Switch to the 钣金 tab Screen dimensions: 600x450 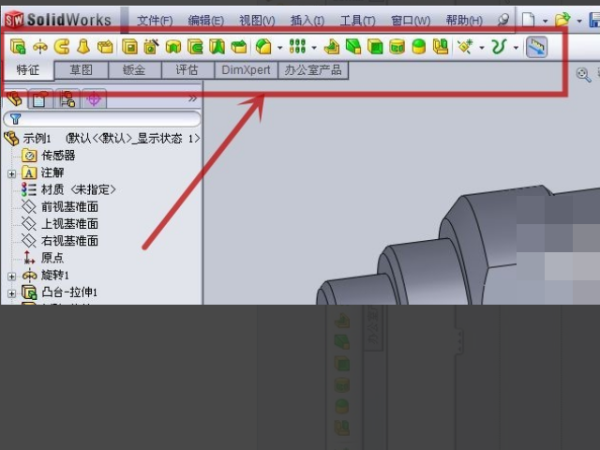click(x=134, y=70)
